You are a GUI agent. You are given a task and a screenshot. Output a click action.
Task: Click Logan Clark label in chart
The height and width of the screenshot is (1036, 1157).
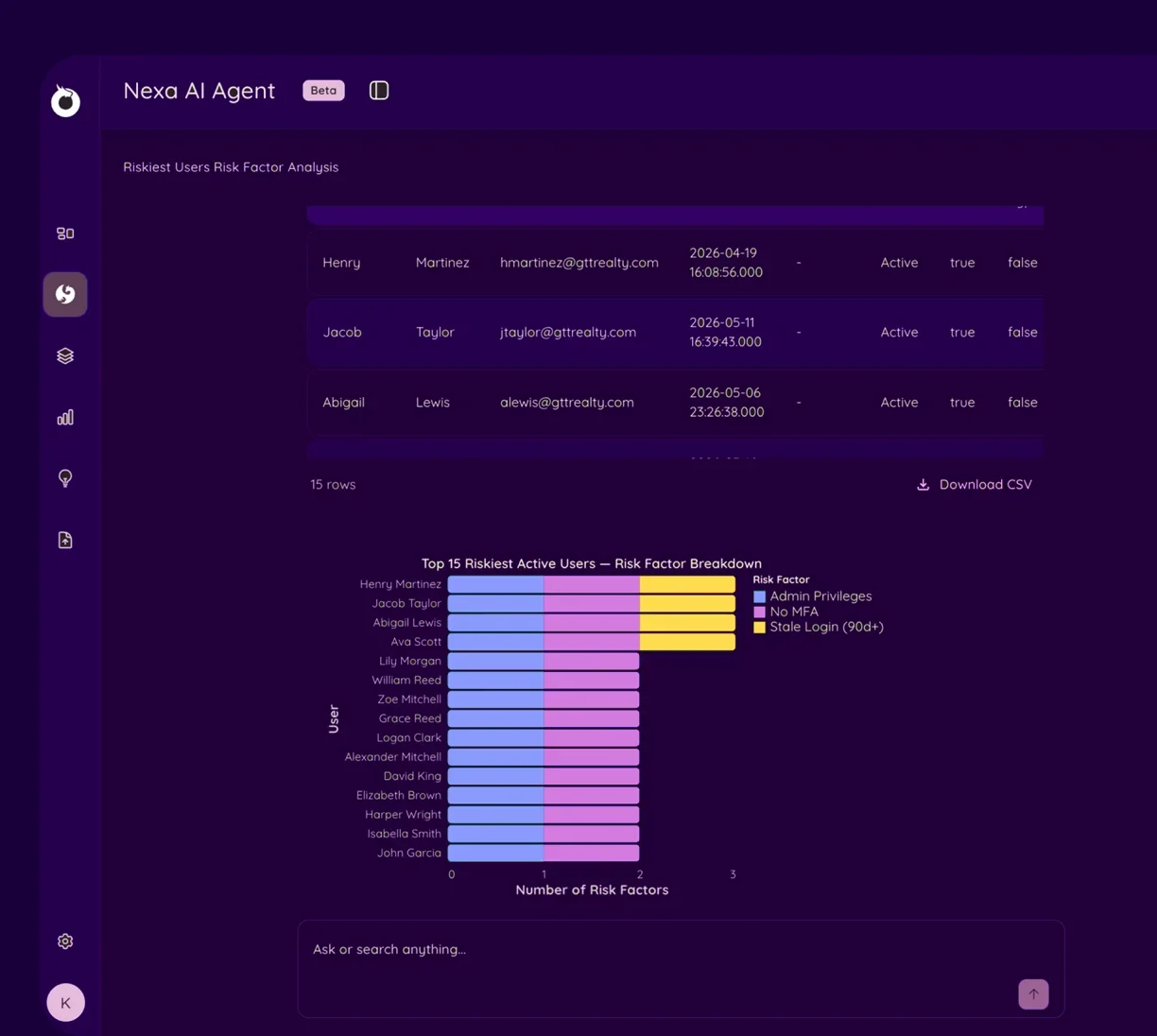408,738
